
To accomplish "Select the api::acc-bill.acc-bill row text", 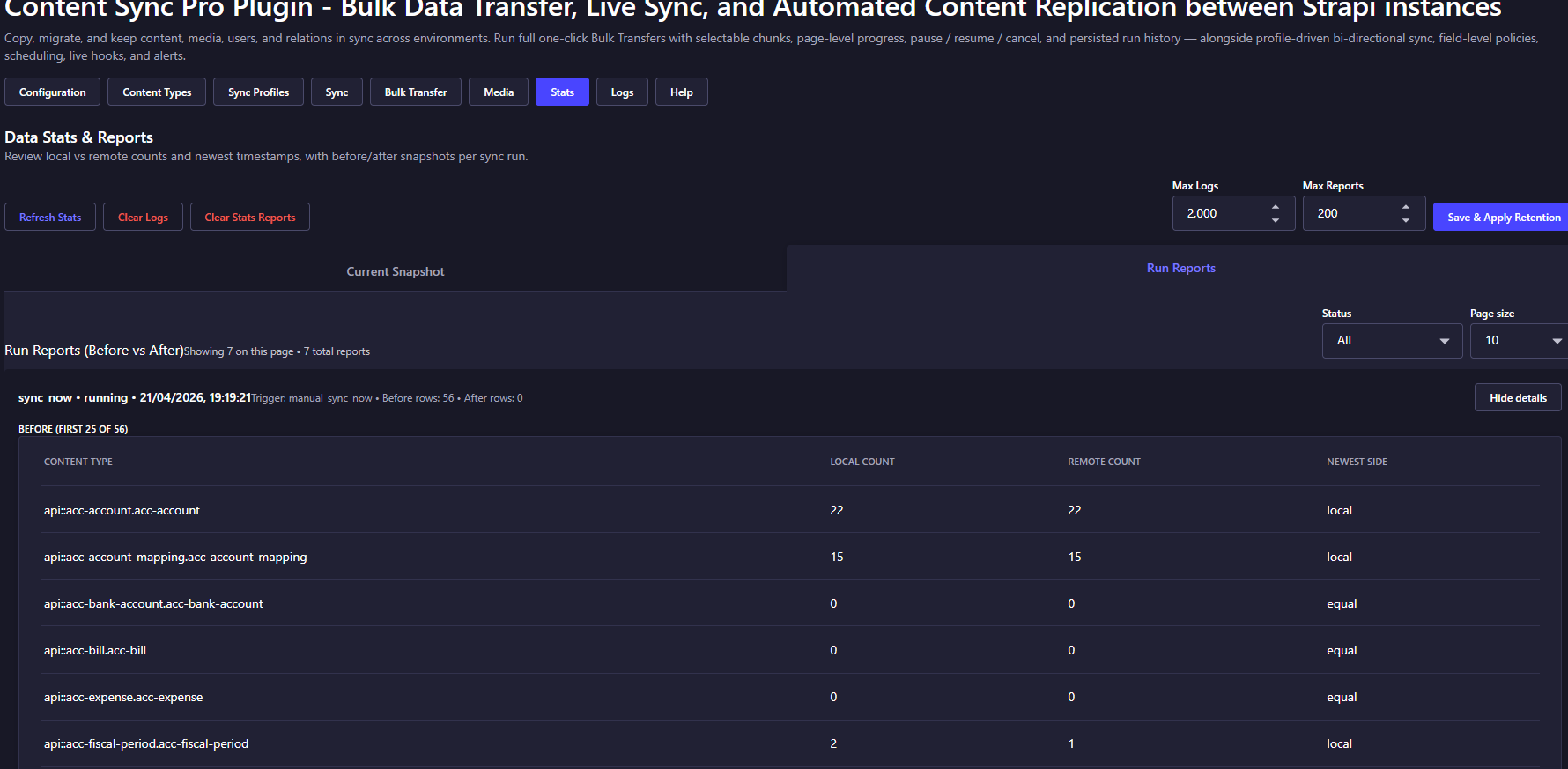I will tap(95, 650).
